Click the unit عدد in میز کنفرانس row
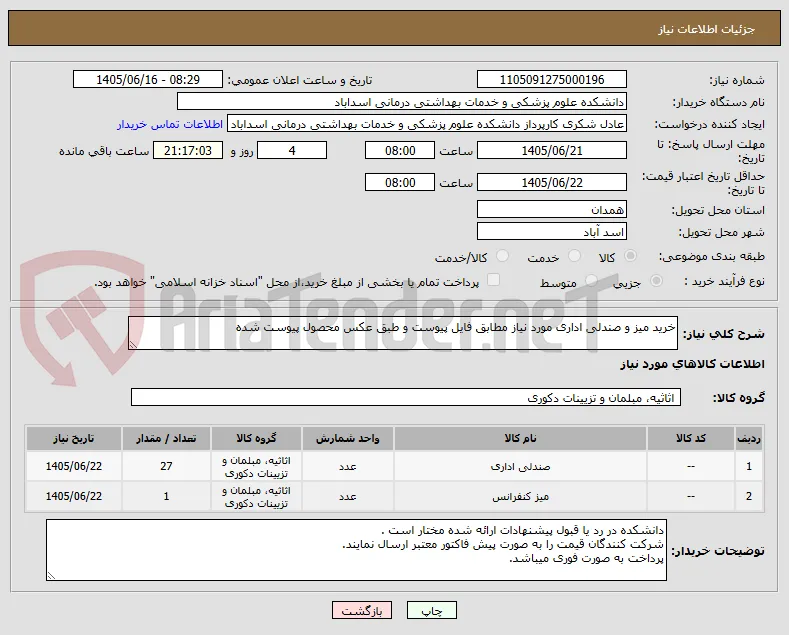789x635 pixels. [348, 497]
